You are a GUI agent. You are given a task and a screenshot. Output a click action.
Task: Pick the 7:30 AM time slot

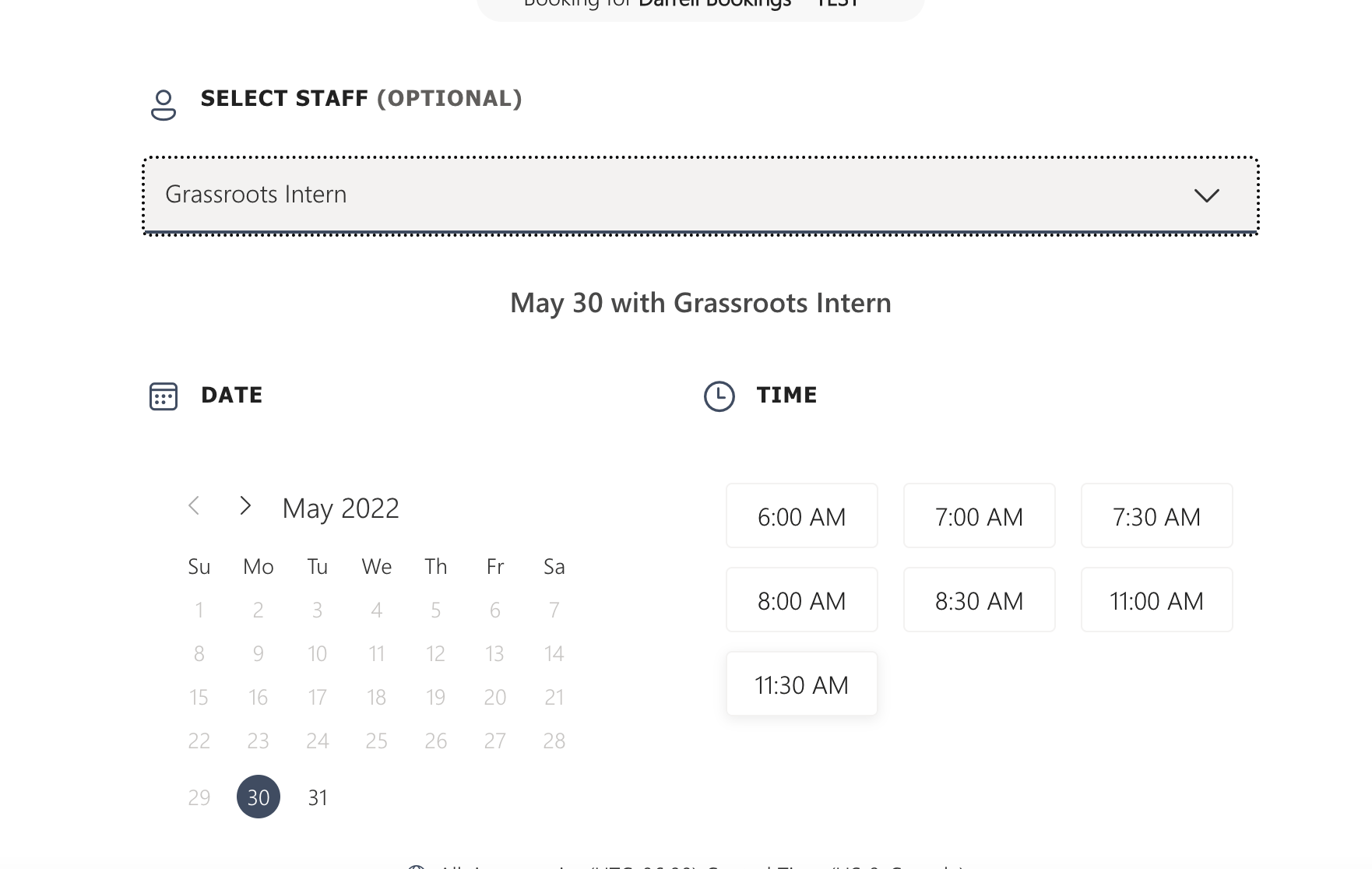[x=1156, y=516]
